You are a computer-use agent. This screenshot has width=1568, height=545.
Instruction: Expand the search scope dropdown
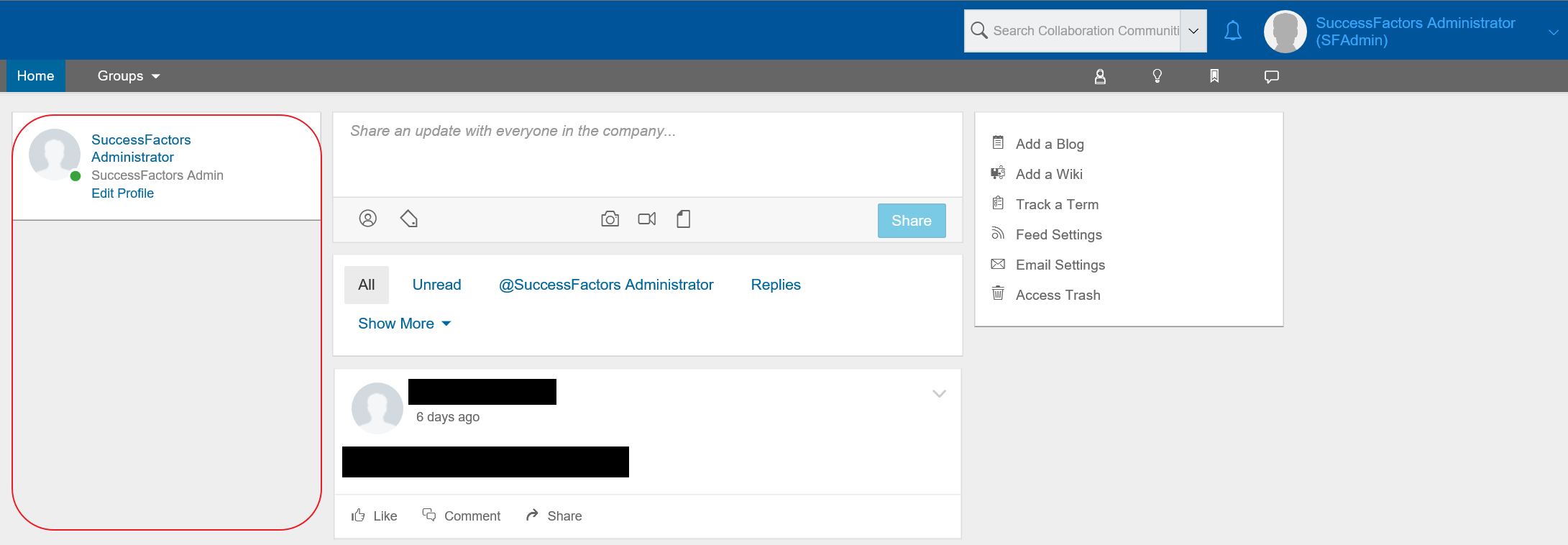coord(1193,31)
